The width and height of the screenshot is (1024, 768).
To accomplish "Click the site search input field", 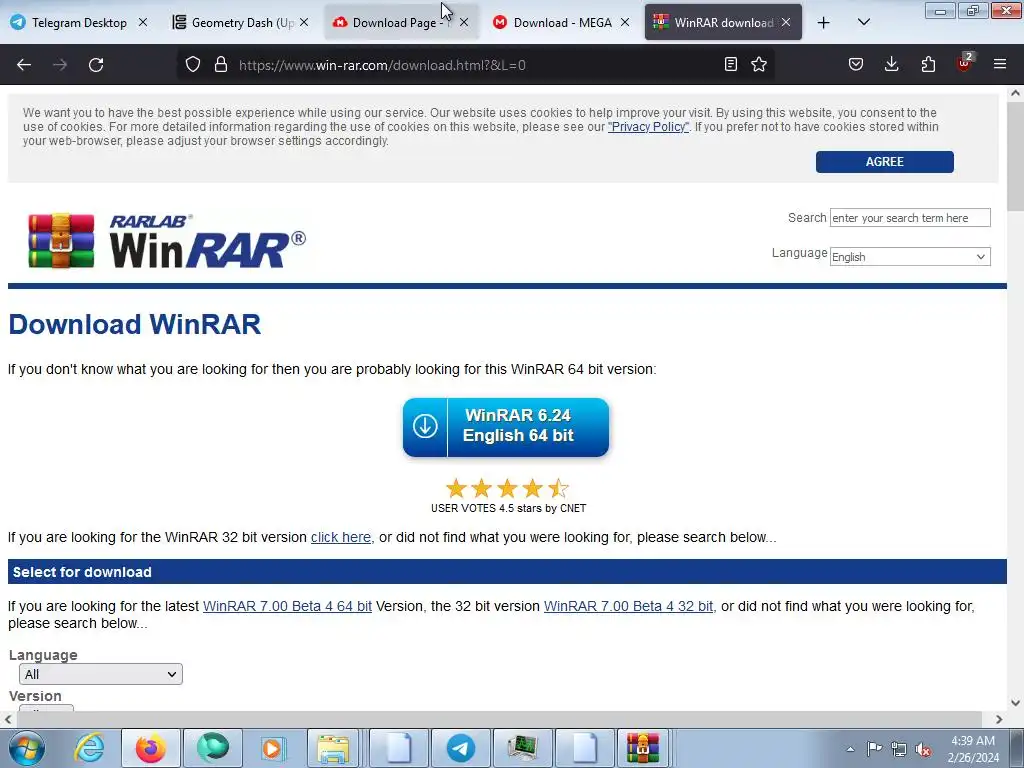I will (910, 218).
